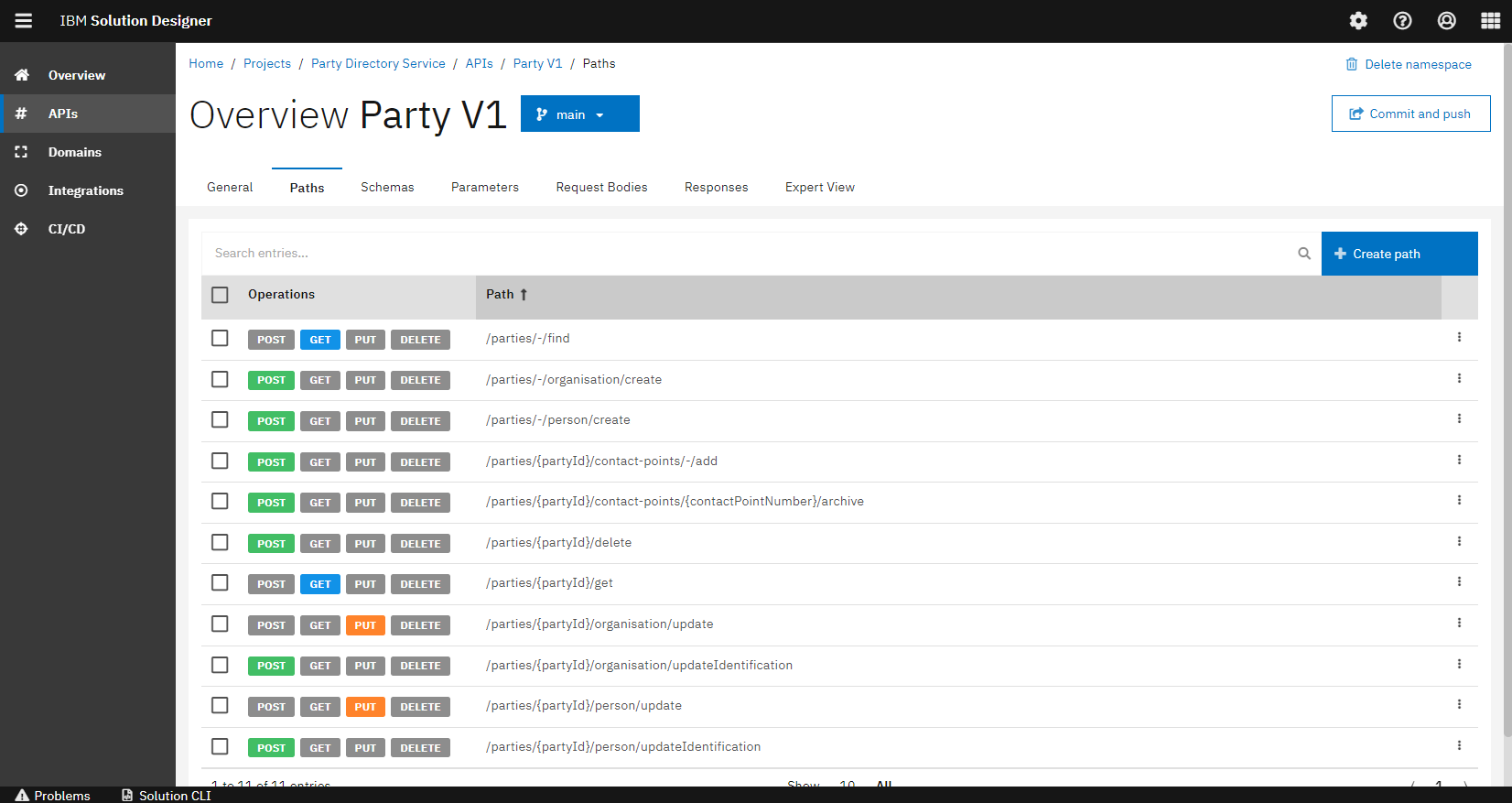
Task: Open the row menu for /parties/-/person/create
Action: pyautogui.click(x=1459, y=419)
